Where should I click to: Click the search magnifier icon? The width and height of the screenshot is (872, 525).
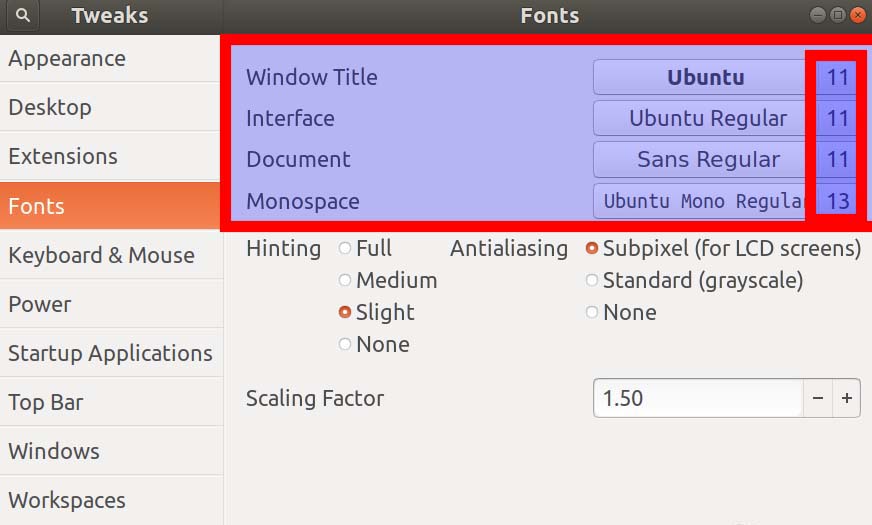tap(22, 16)
